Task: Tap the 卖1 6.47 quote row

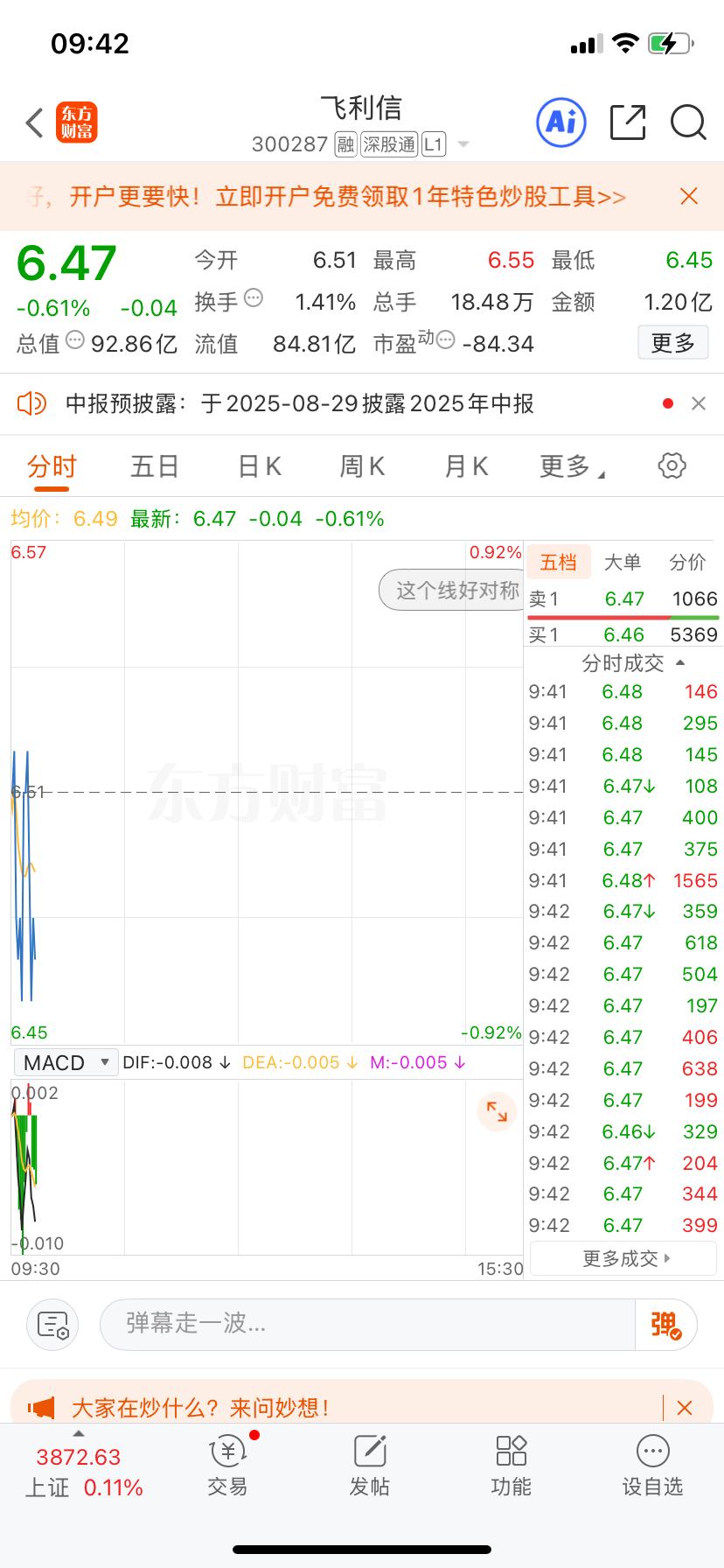Action: coord(623,599)
